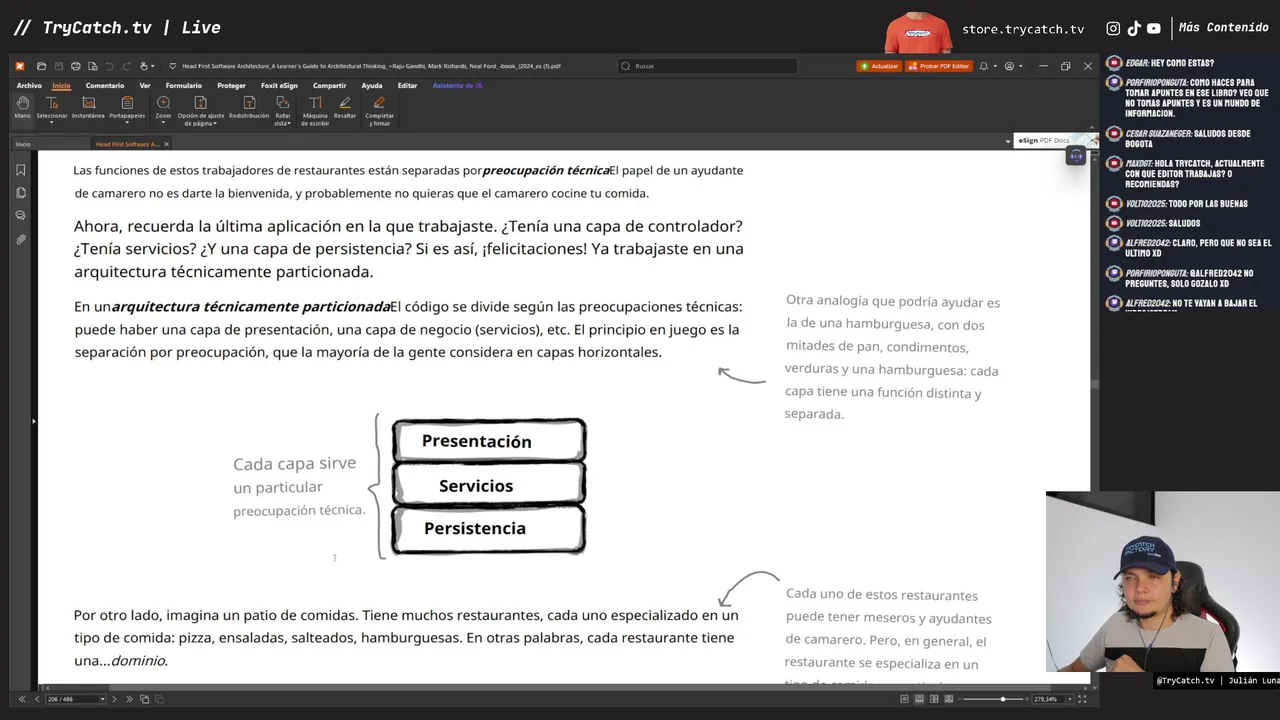Viewport: 1280px width, 720px height.
Task: Click the Actualizar button
Action: coord(879,66)
